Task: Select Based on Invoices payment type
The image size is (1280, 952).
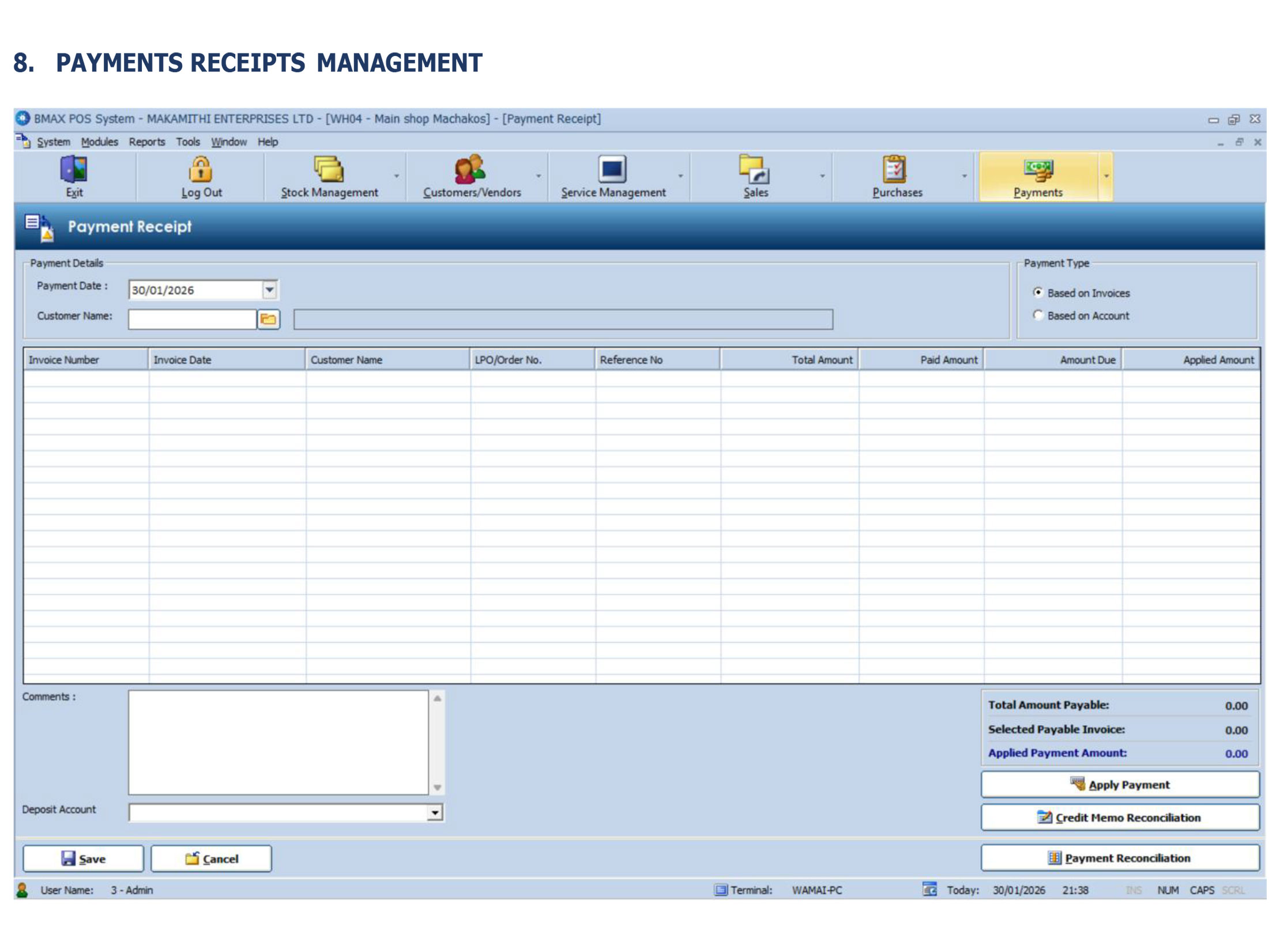Action: [1039, 293]
